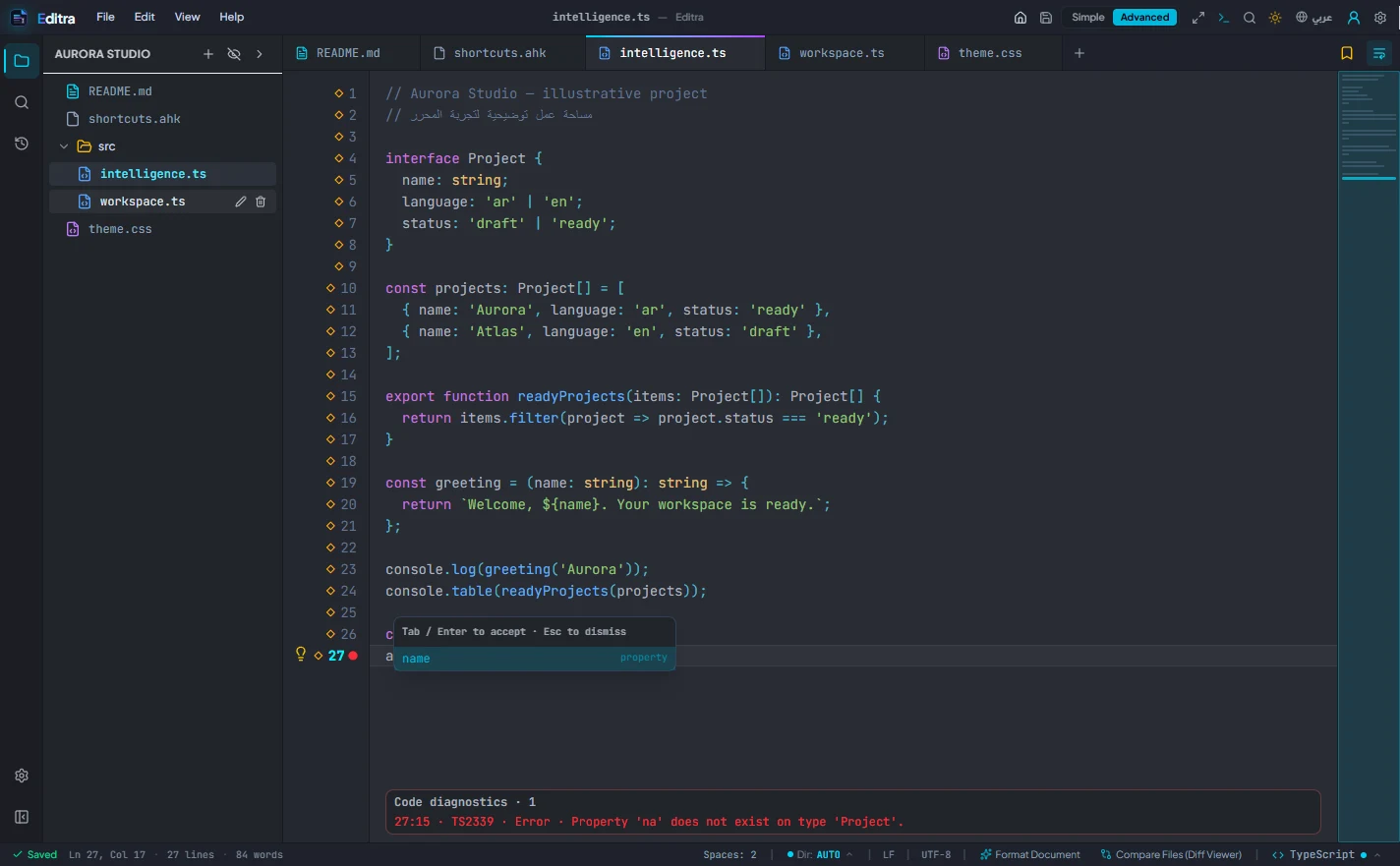Click the sidebar panel layout icon at bottom
Screen dimensions: 1400x866
click(22, 817)
